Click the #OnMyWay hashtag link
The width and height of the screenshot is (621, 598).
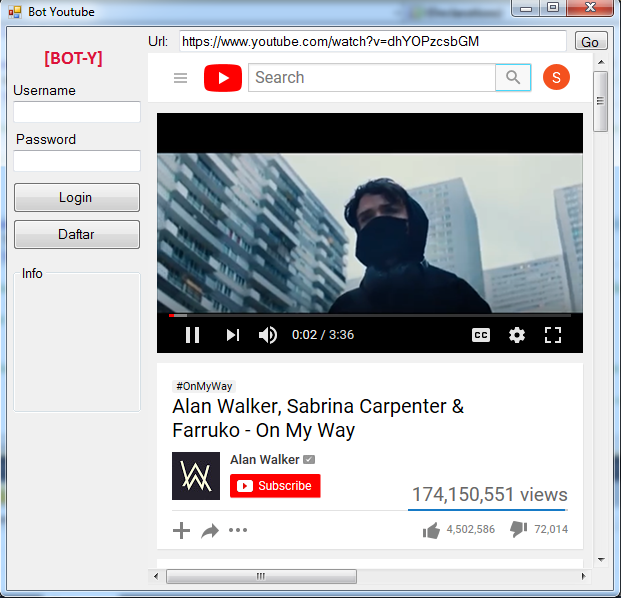click(x=204, y=386)
